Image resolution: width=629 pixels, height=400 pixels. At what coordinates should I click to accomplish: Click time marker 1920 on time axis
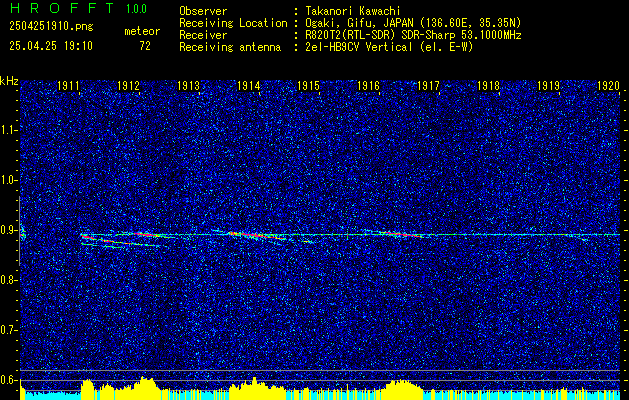tap(609, 85)
